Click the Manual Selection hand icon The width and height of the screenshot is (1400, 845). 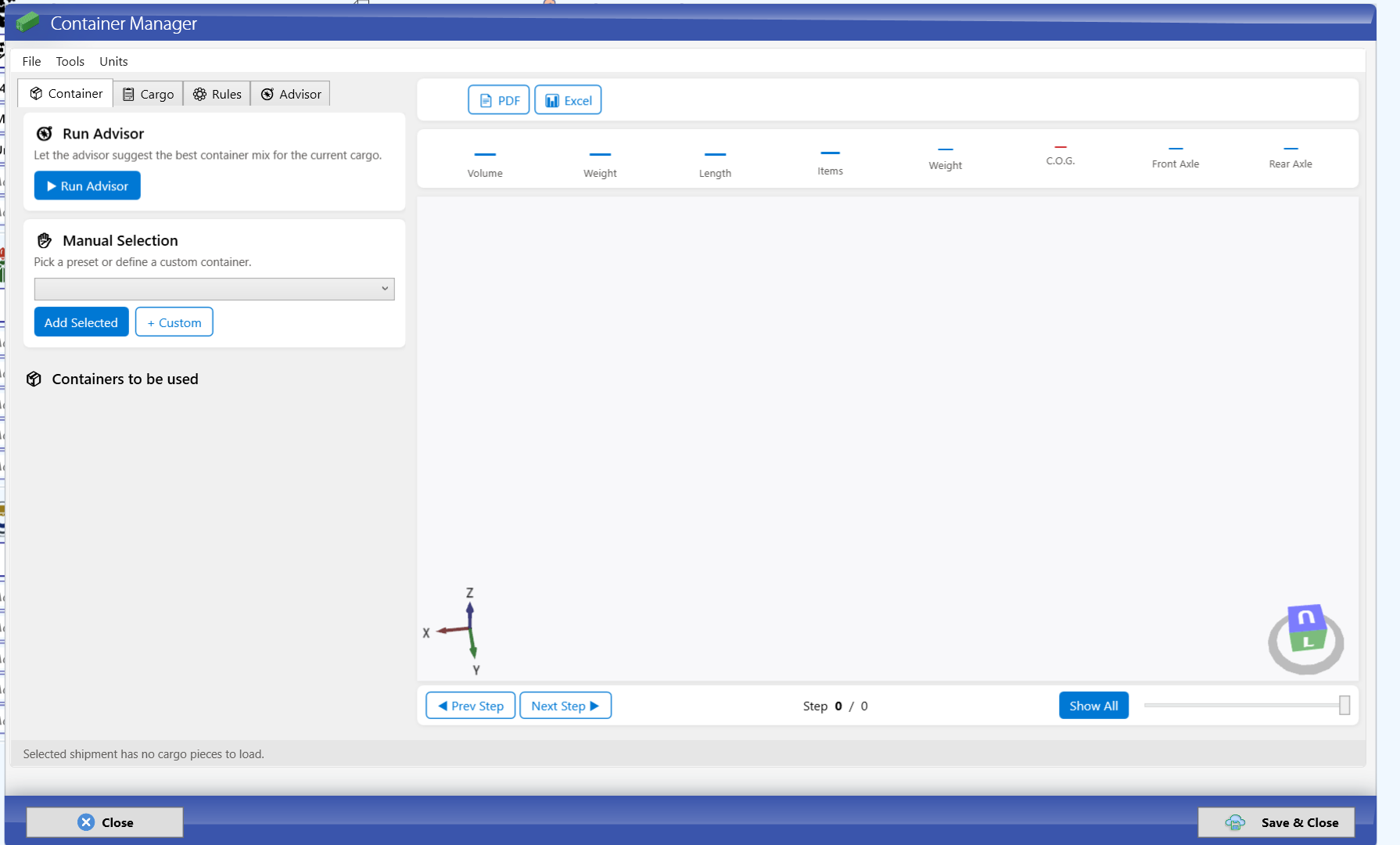pyautogui.click(x=45, y=240)
